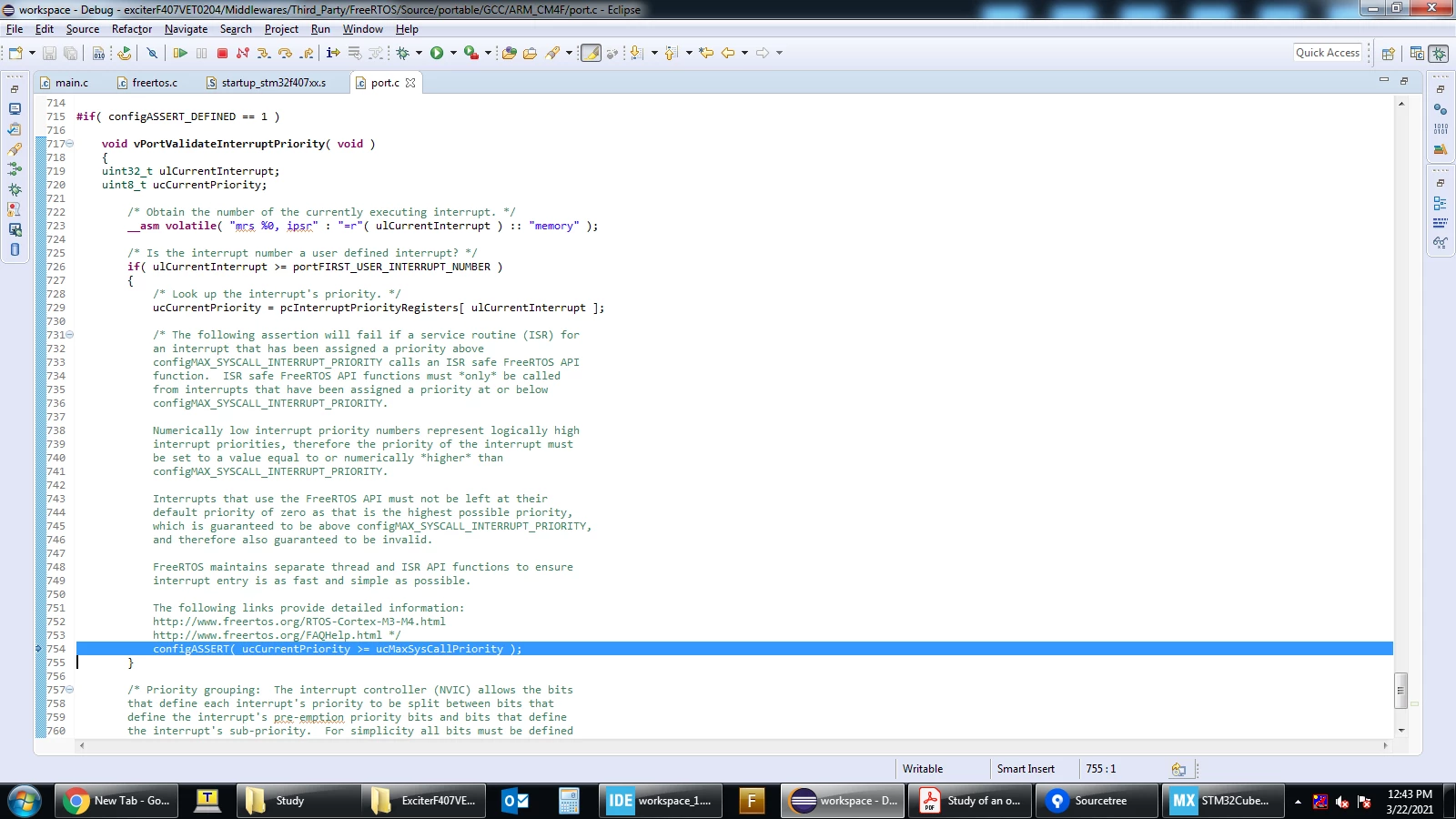The height and width of the screenshot is (819, 1456).
Task: Click the Search flashlight icon
Action: pyautogui.click(x=552, y=53)
